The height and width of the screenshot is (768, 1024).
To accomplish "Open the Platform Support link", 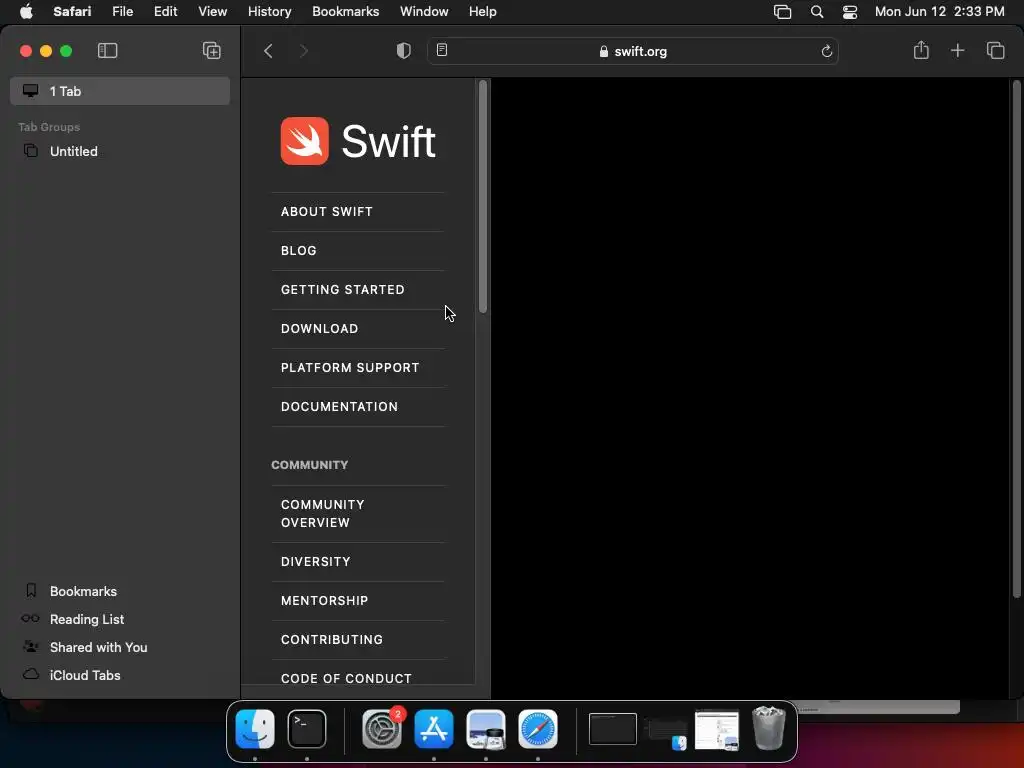I will (350, 368).
